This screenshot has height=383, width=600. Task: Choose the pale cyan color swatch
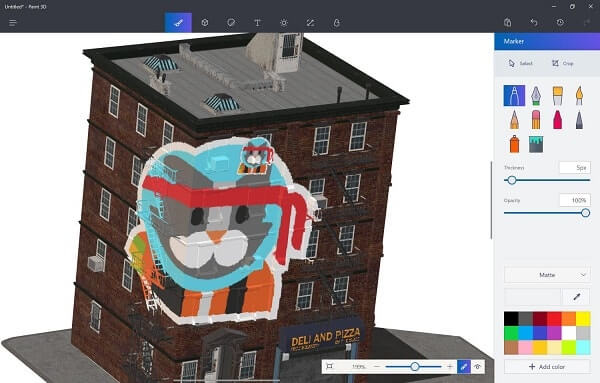point(583,347)
